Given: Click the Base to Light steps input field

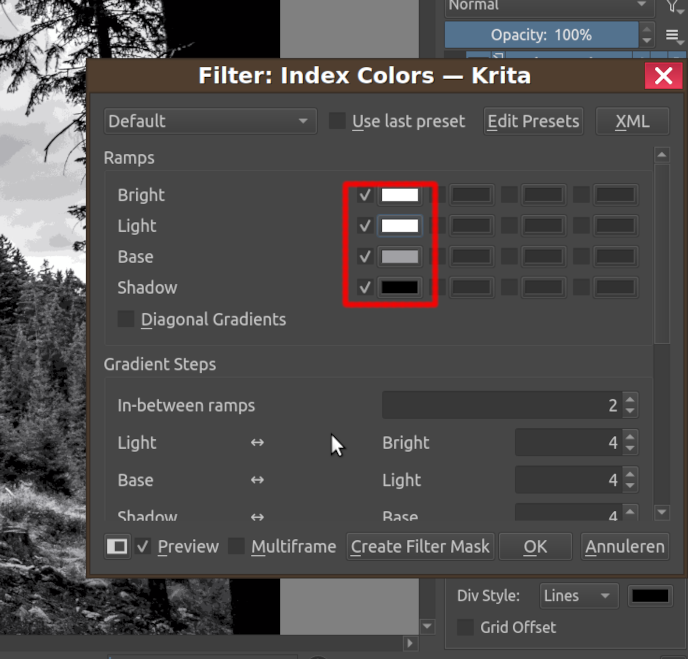Looking at the screenshot, I should tap(567, 481).
